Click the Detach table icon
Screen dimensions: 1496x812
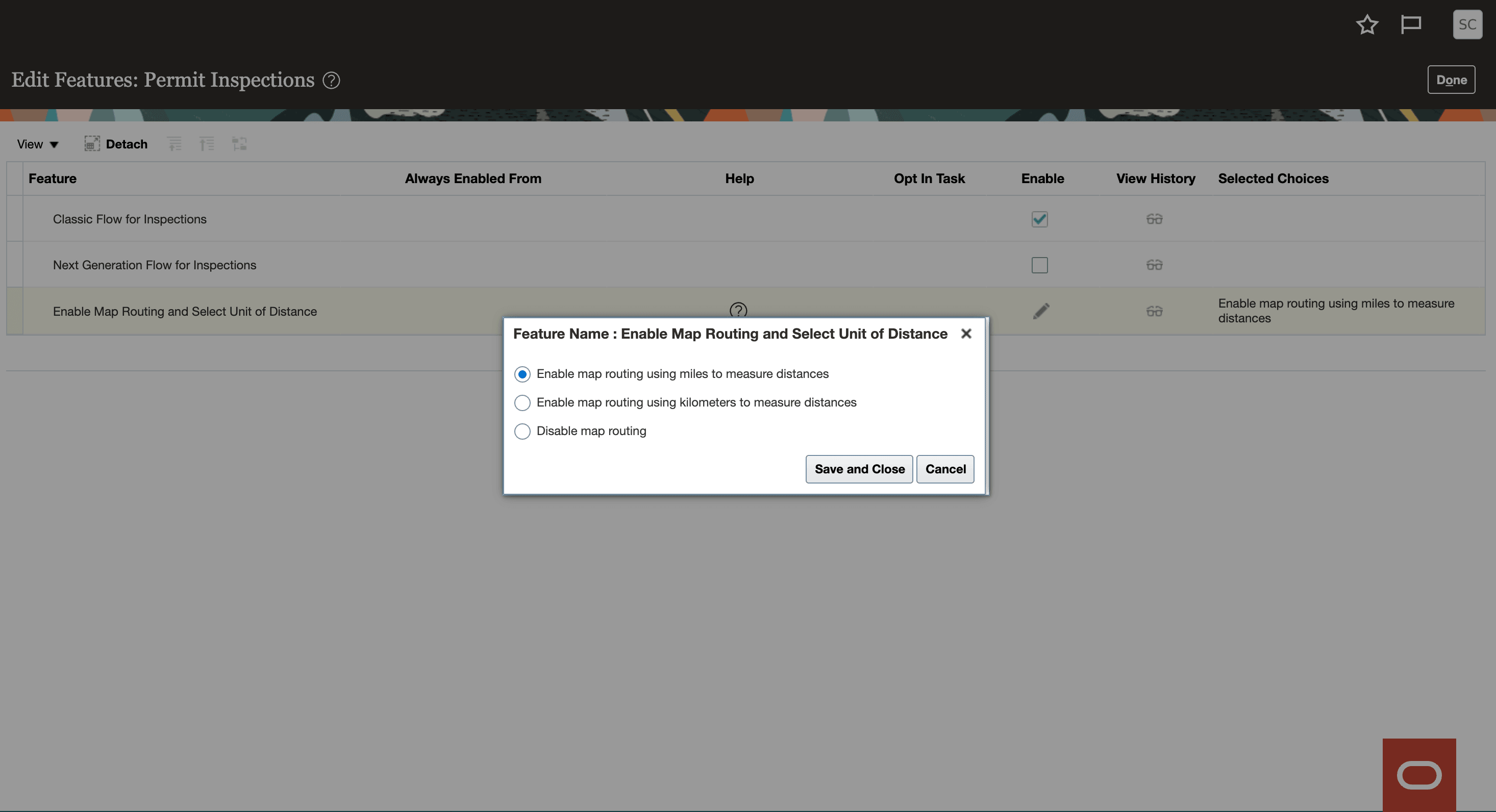(x=92, y=144)
